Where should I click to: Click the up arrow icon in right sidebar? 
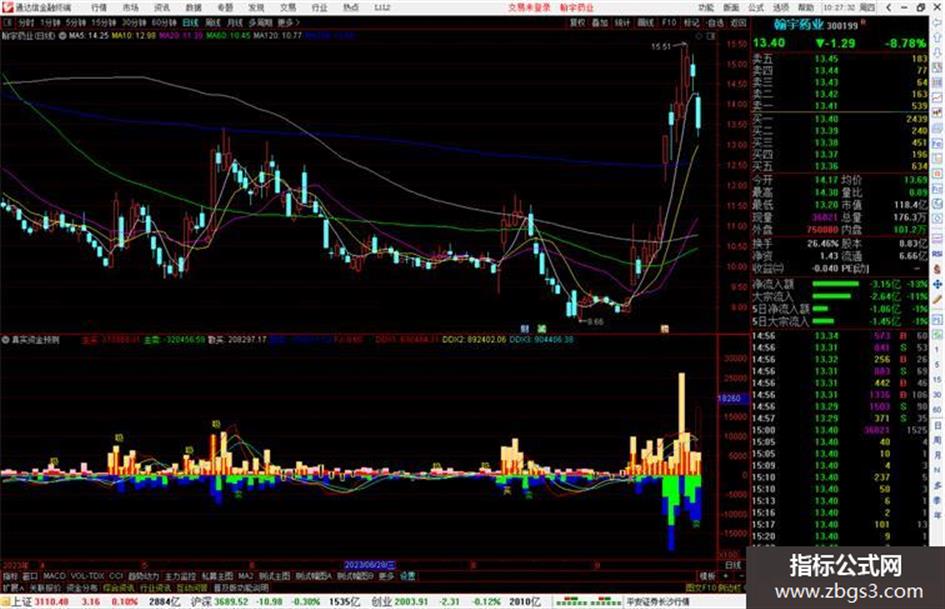[938, 37]
